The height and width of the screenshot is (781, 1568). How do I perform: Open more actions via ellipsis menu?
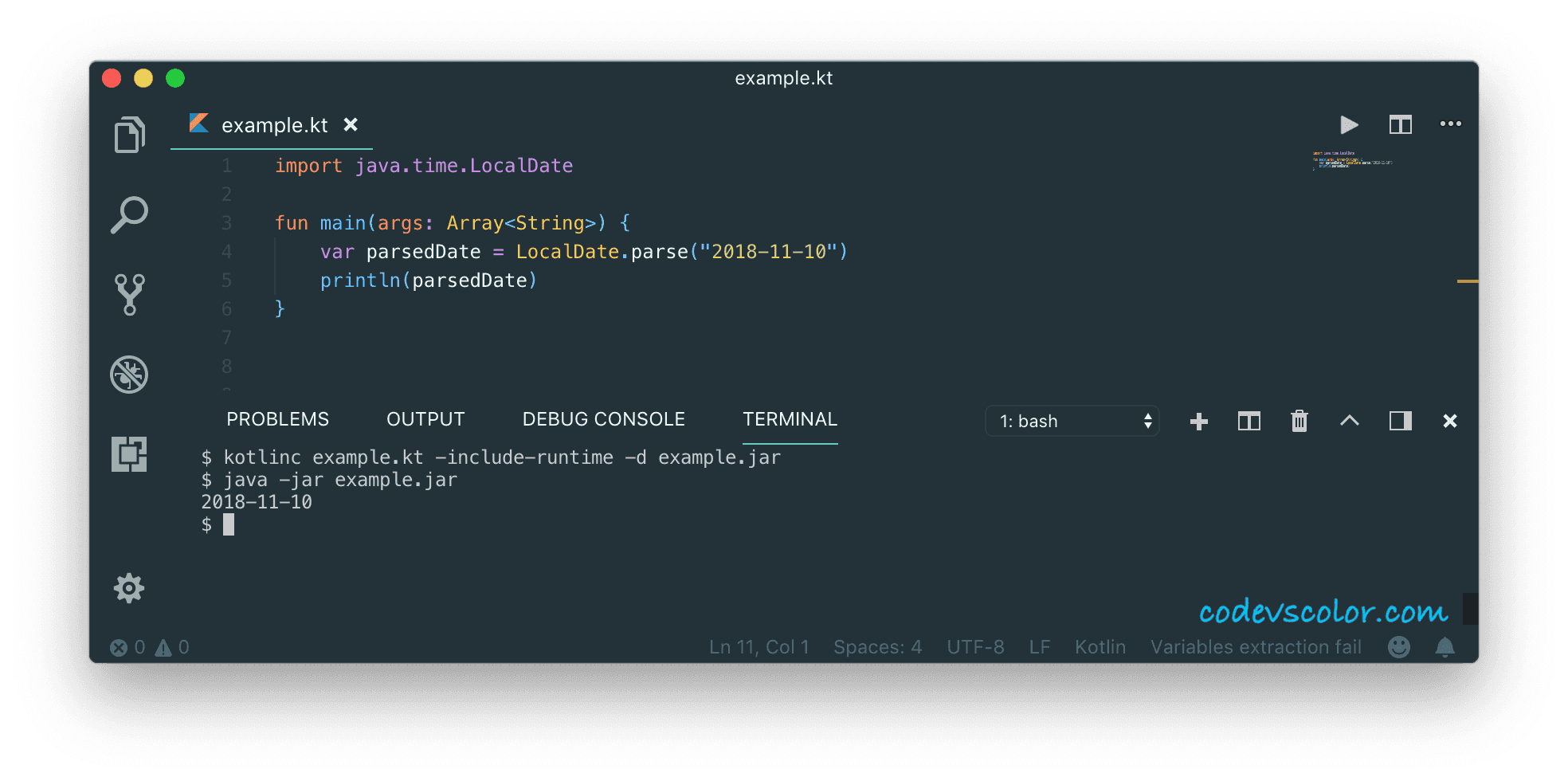(x=1450, y=124)
